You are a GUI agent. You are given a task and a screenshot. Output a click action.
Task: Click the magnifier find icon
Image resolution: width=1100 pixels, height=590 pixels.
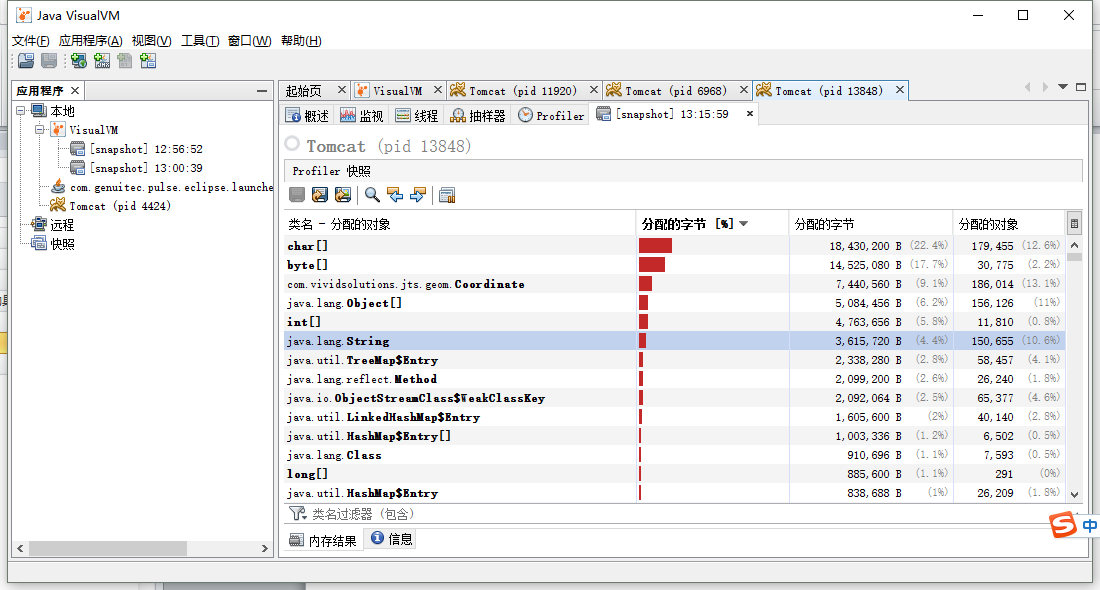[373, 195]
